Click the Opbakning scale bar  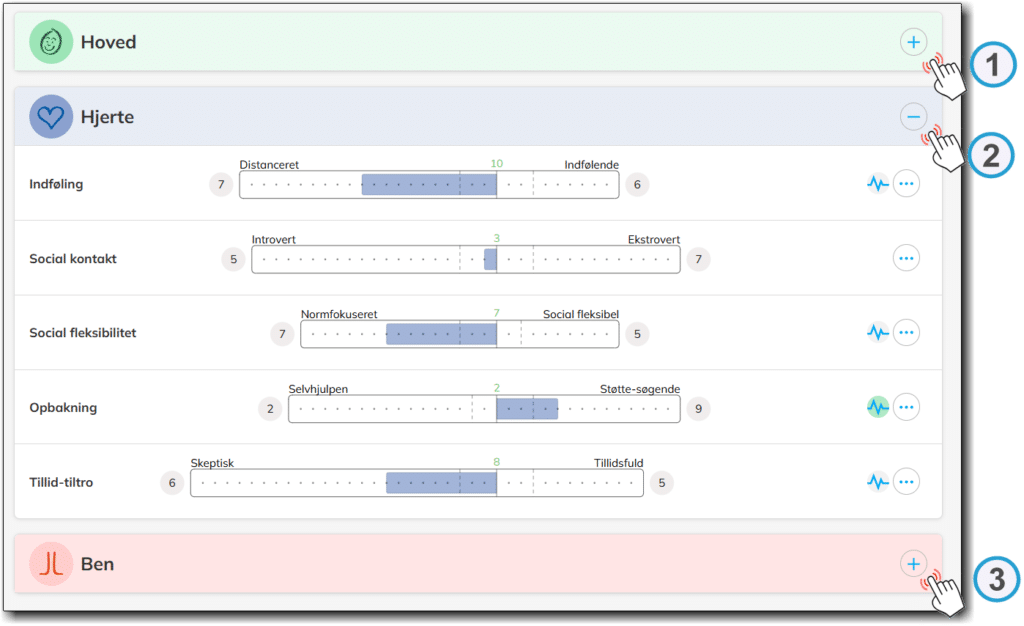pyautogui.click(x=484, y=408)
